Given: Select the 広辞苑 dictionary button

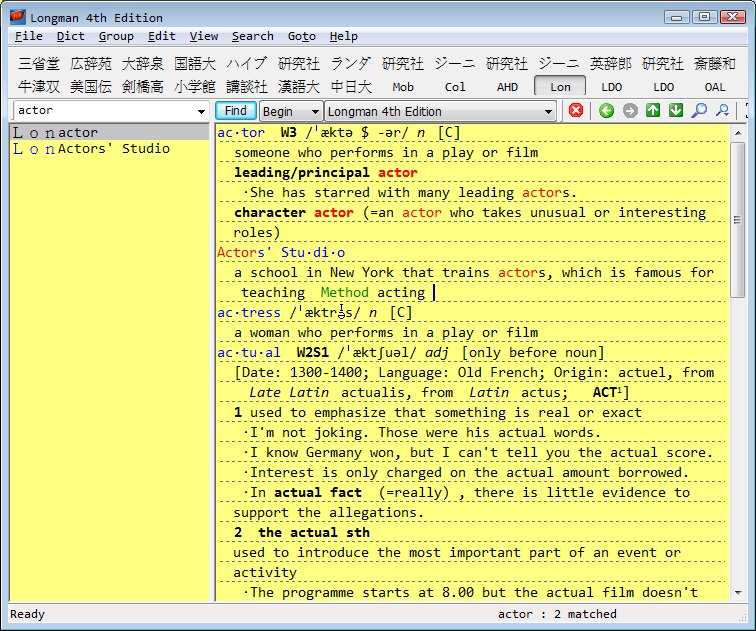Looking at the screenshot, I should (x=91, y=64).
